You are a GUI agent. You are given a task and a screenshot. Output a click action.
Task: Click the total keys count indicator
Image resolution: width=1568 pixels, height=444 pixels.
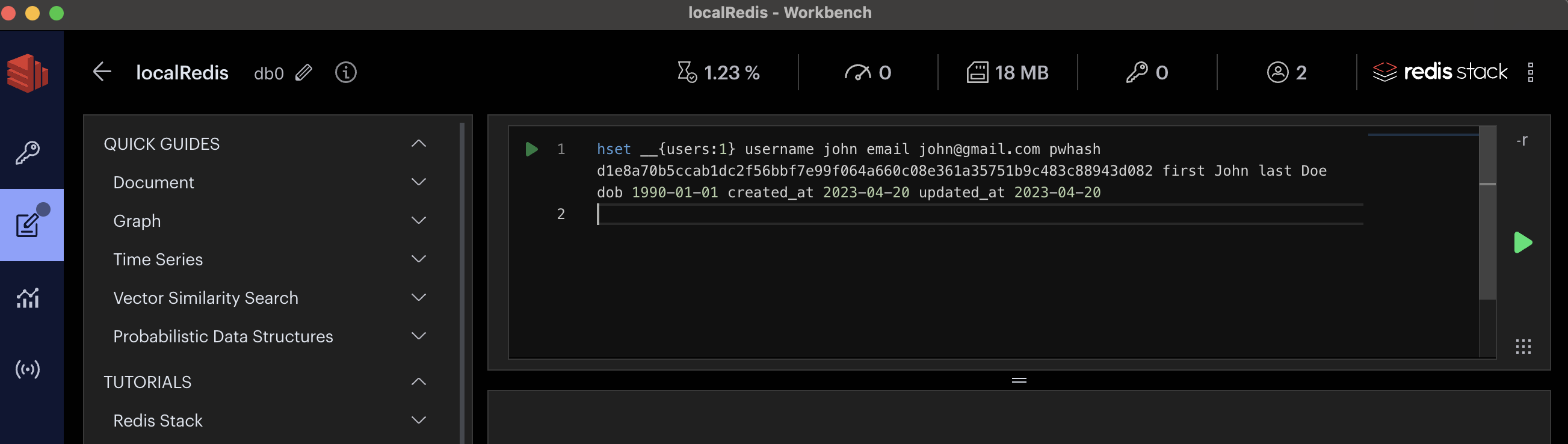click(1147, 72)
